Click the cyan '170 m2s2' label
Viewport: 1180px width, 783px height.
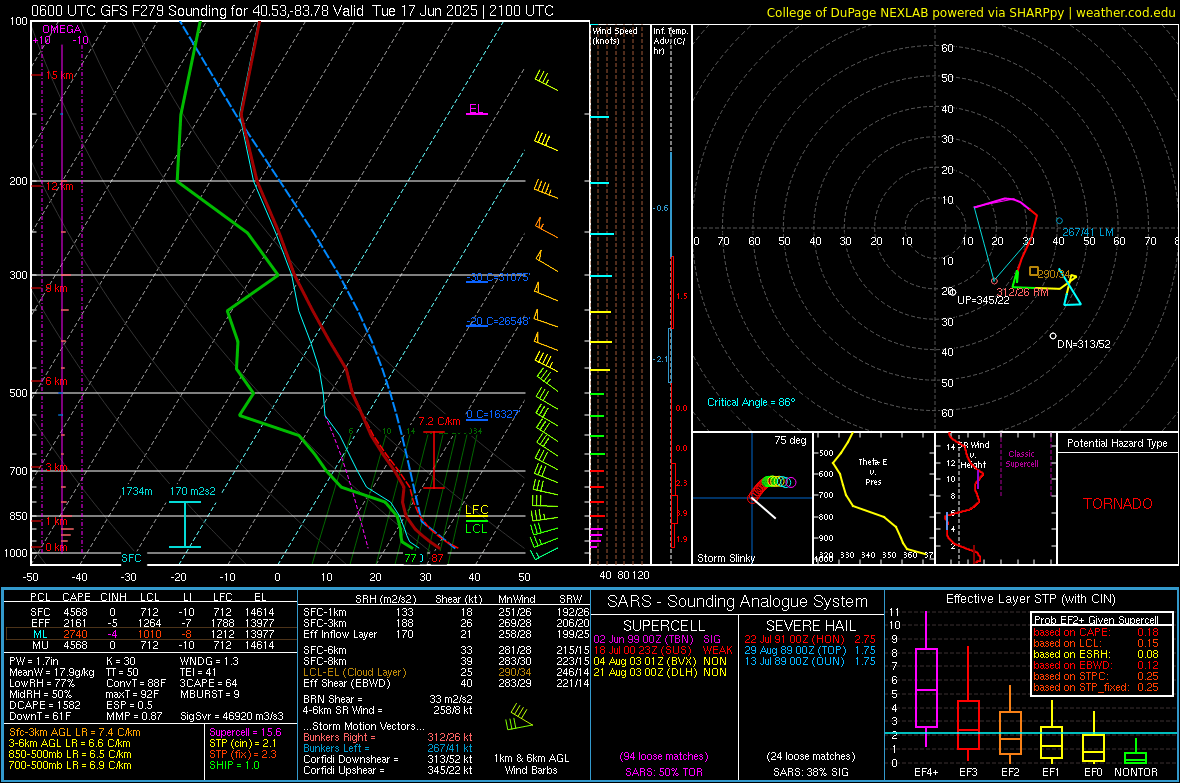click(192, 491)
